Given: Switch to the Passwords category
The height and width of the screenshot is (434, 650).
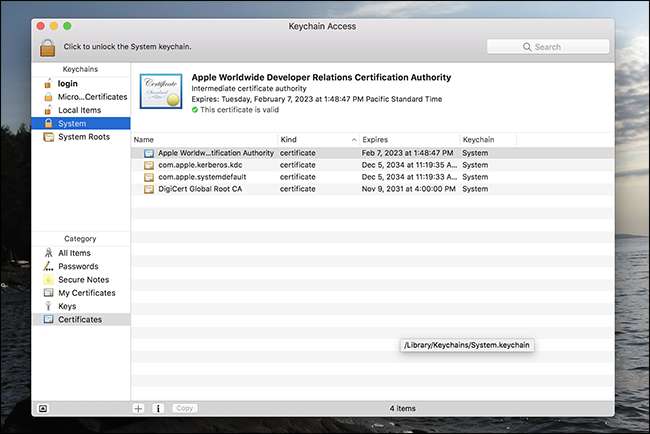Looking at the screenshot, I should click(77, 266).
